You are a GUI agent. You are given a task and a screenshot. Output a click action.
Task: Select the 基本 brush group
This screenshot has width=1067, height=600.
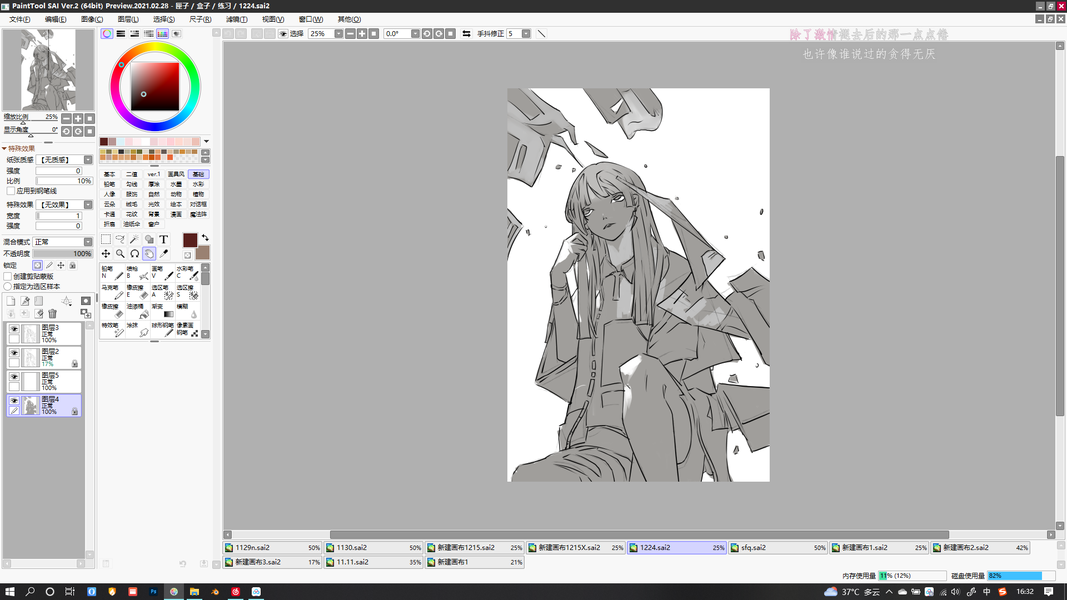110,174
